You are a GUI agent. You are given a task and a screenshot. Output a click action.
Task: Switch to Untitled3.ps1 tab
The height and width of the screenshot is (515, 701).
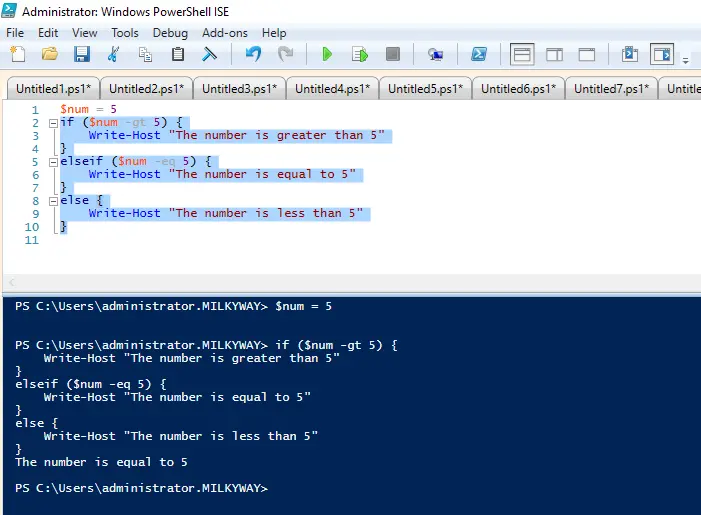pyautogui.click(x=239, y=89)
